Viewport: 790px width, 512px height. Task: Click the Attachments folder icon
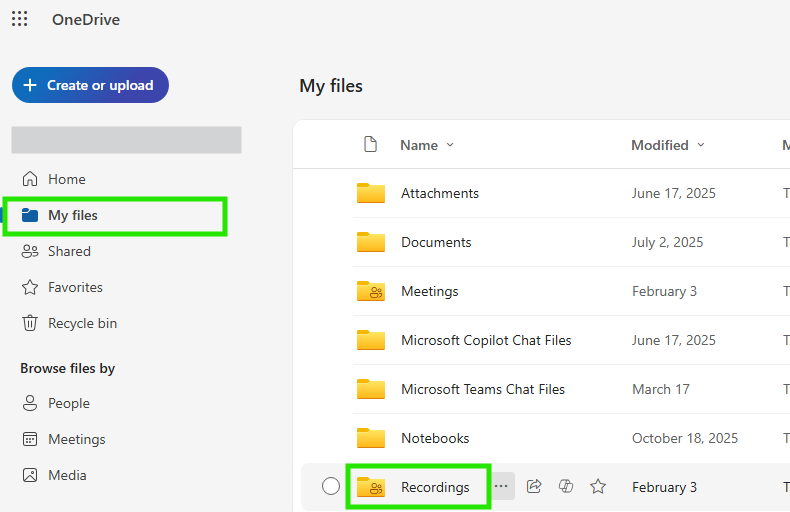coord(371,193)
